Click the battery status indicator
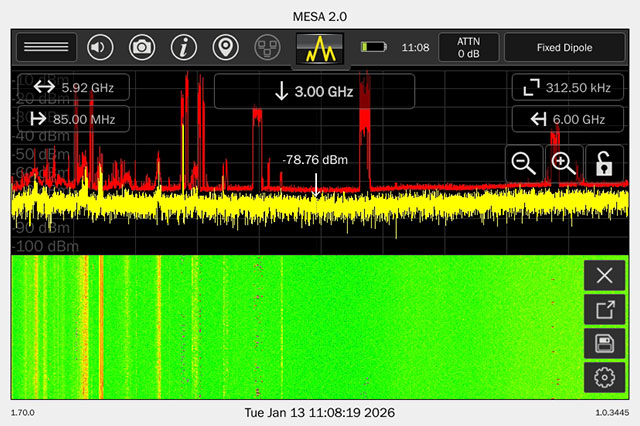This screenshot has width=640, height=426. tap(373, 47)
